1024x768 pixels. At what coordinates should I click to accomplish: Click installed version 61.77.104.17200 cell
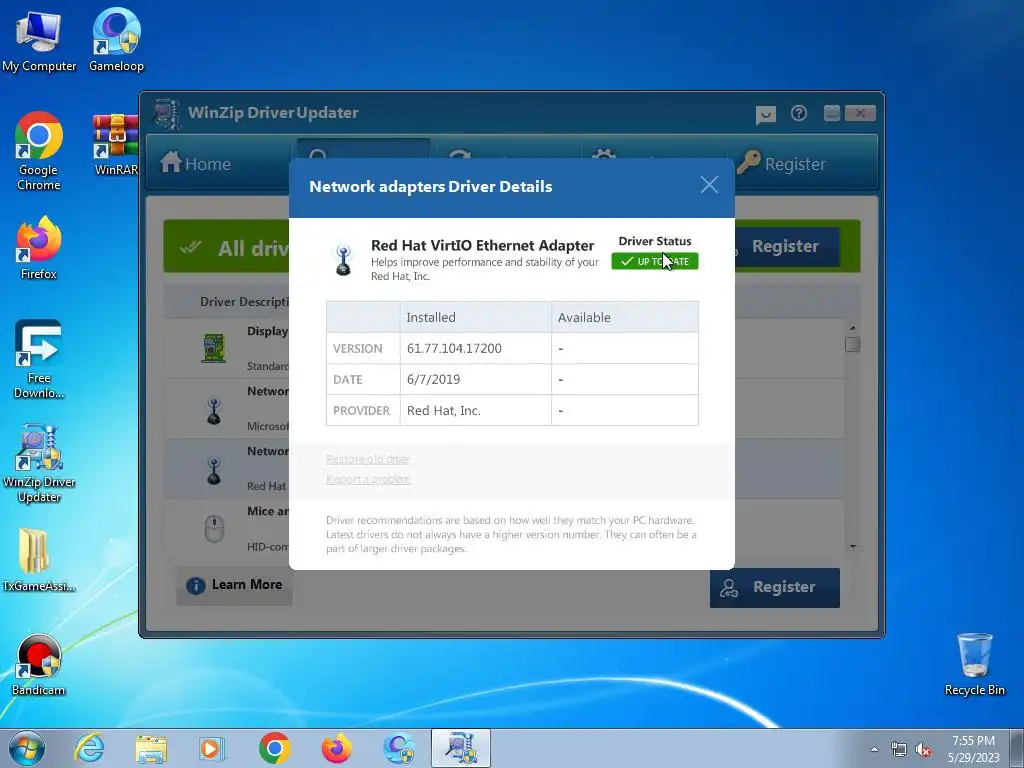475,348
